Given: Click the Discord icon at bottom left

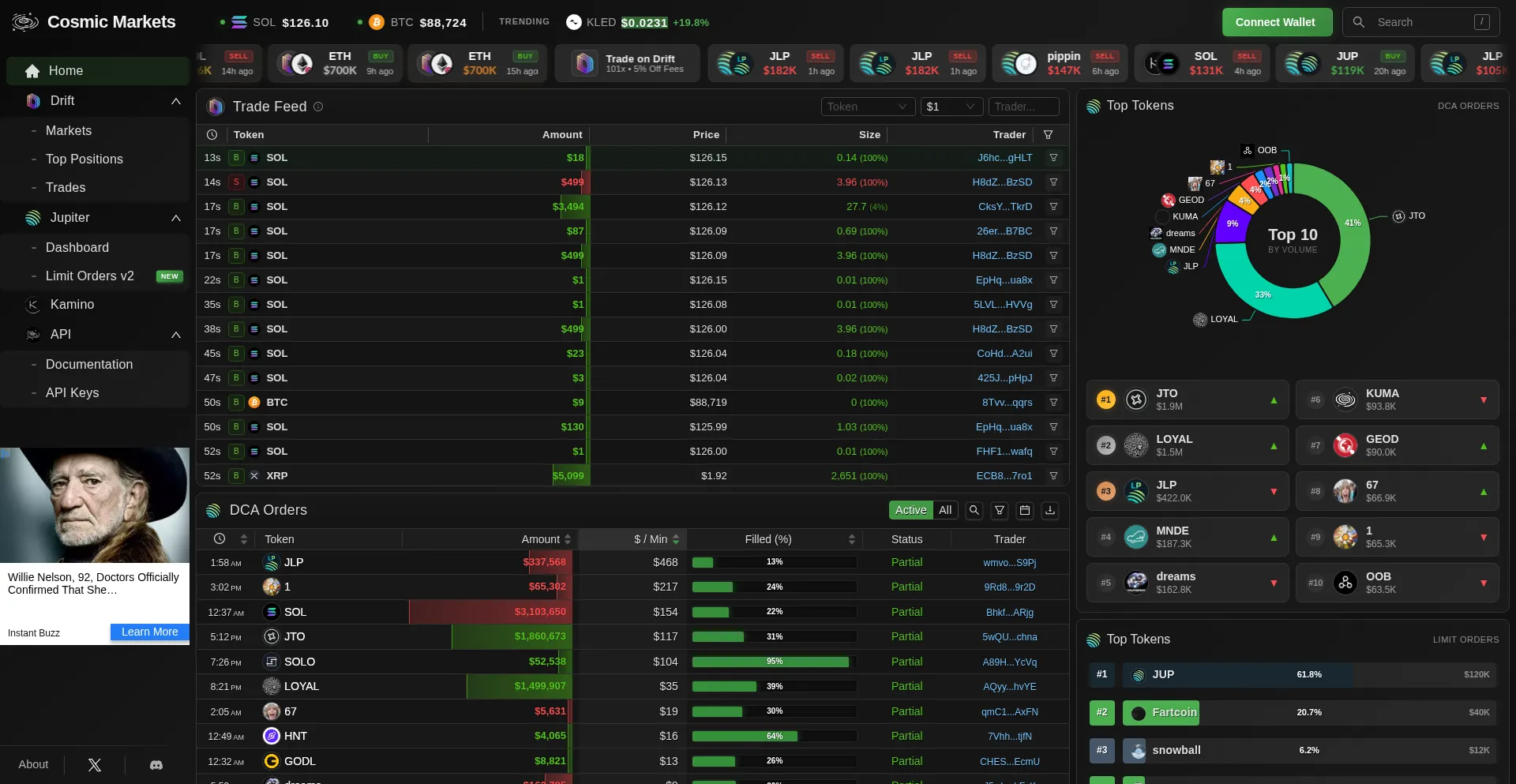Looking at the screenshot, I should pos(156,765).
